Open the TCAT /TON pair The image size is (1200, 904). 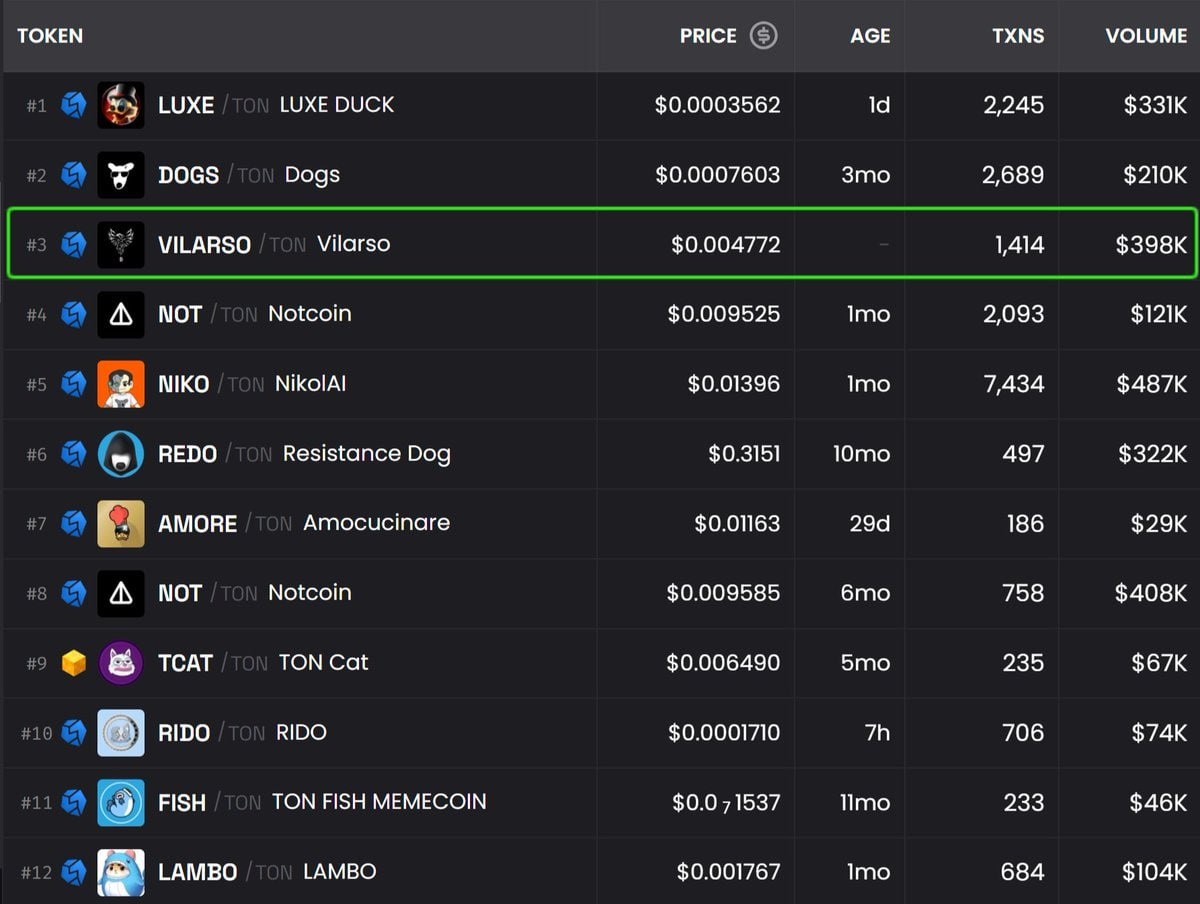click(213, 663)
